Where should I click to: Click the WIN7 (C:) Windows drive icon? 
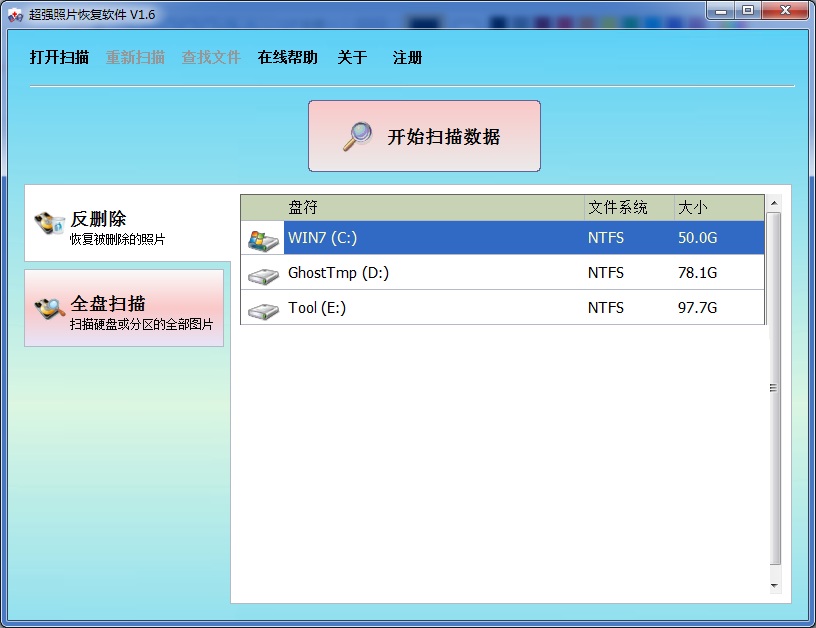coord(263,239)
